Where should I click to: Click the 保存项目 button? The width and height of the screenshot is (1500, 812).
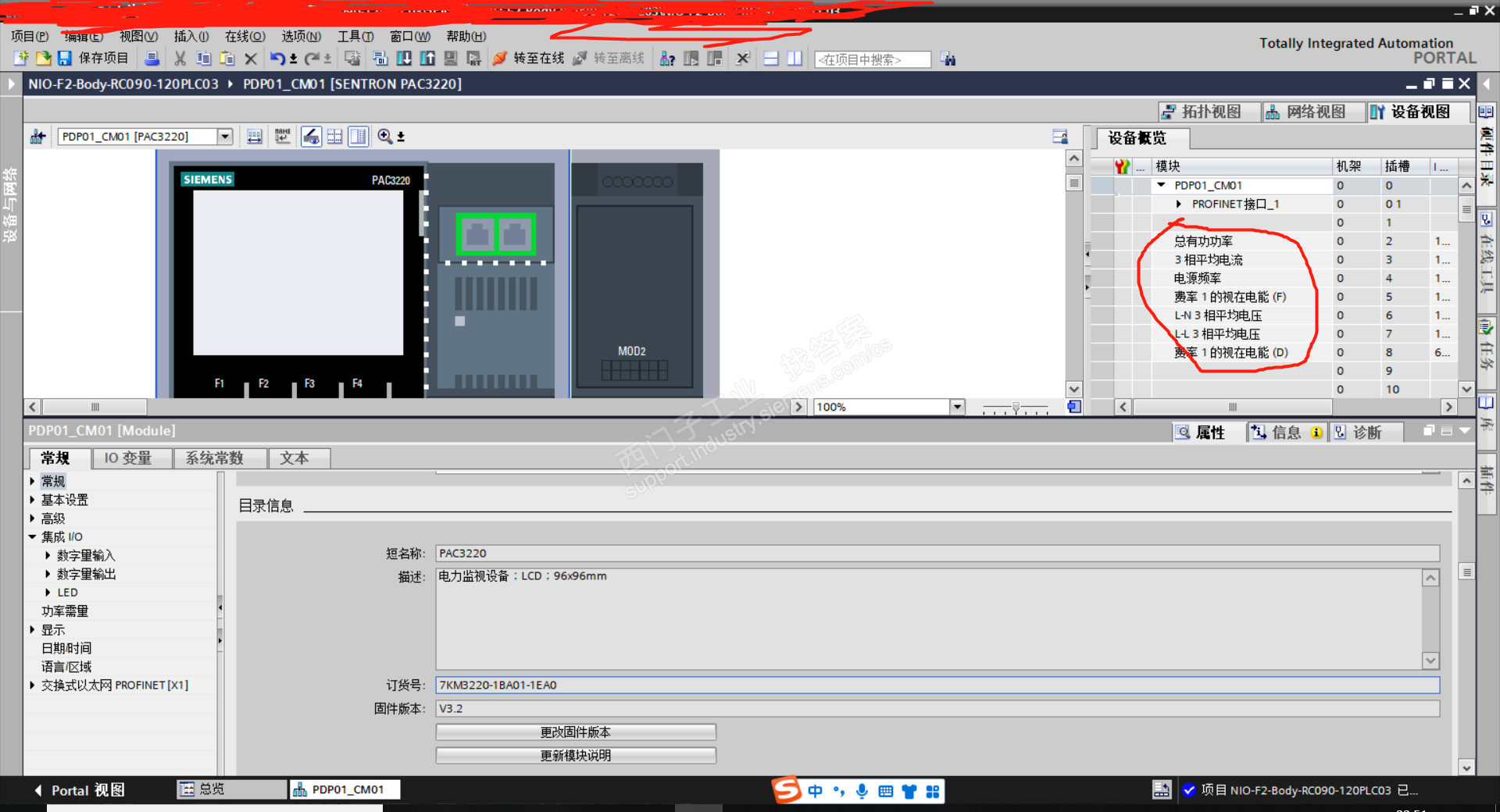point(93,59)
